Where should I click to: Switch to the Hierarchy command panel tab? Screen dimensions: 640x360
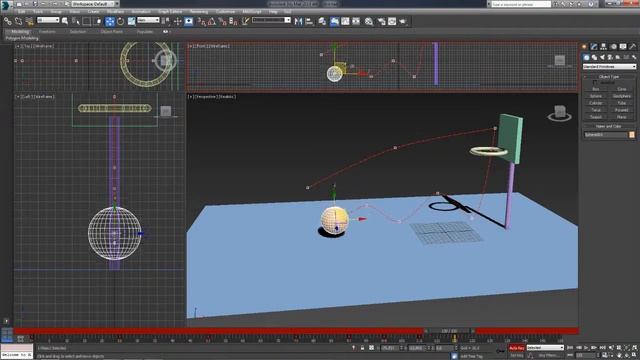coord(603,47)
